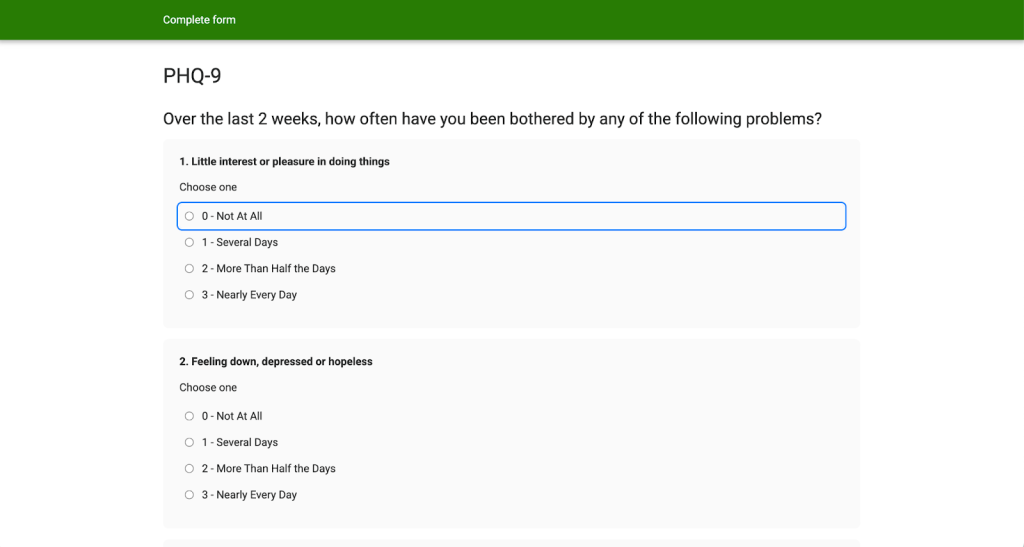
Task: Choose '1 - Several Days' for feeling down question
Action: coord(189,442)
